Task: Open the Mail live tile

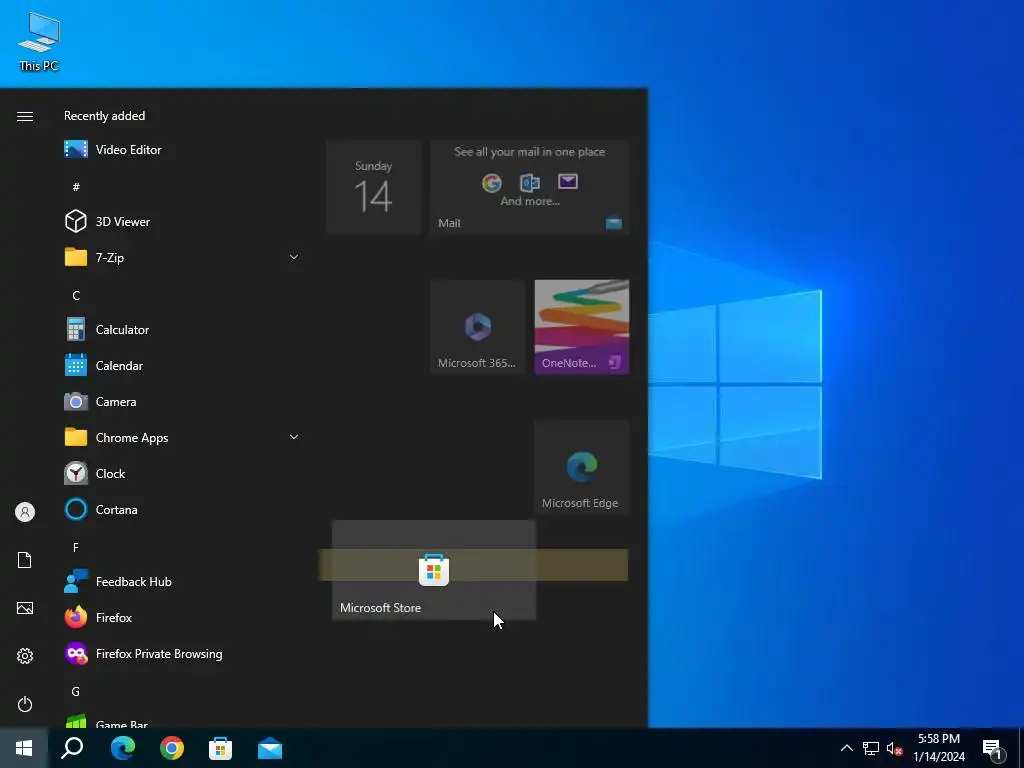Action: [x=530, y=187]
